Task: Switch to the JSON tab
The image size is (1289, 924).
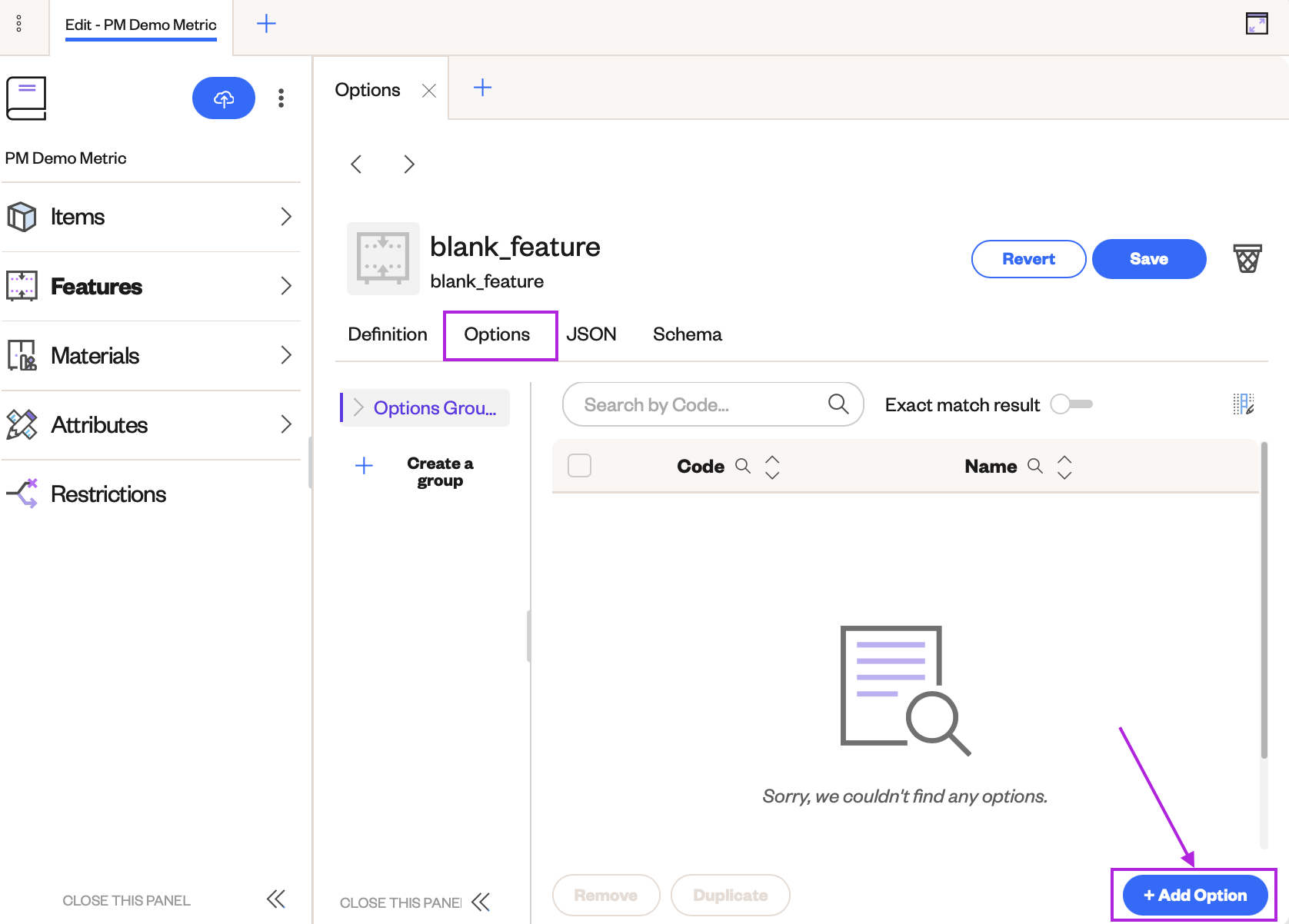Action: tap(591, 334)
